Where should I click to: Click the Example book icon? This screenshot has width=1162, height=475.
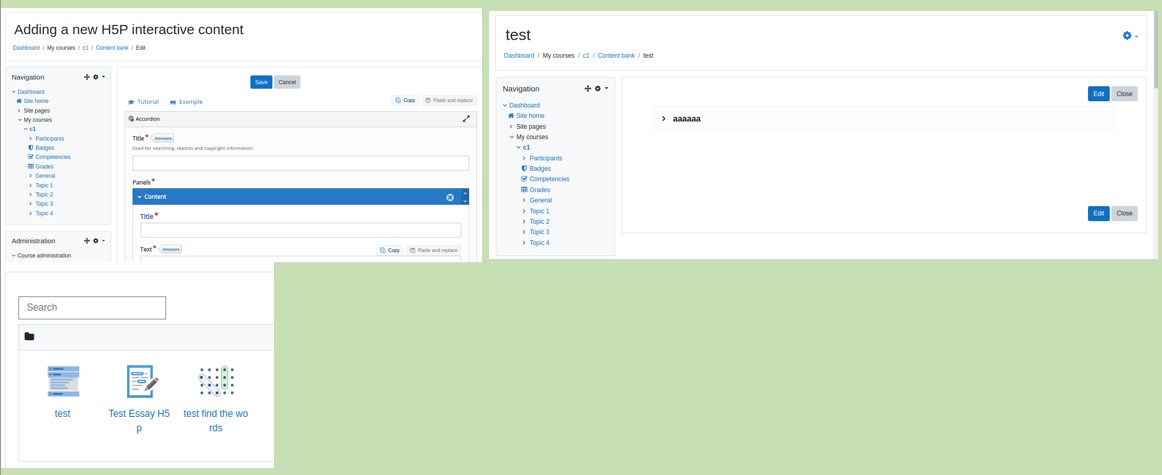[x=173, y=102]
